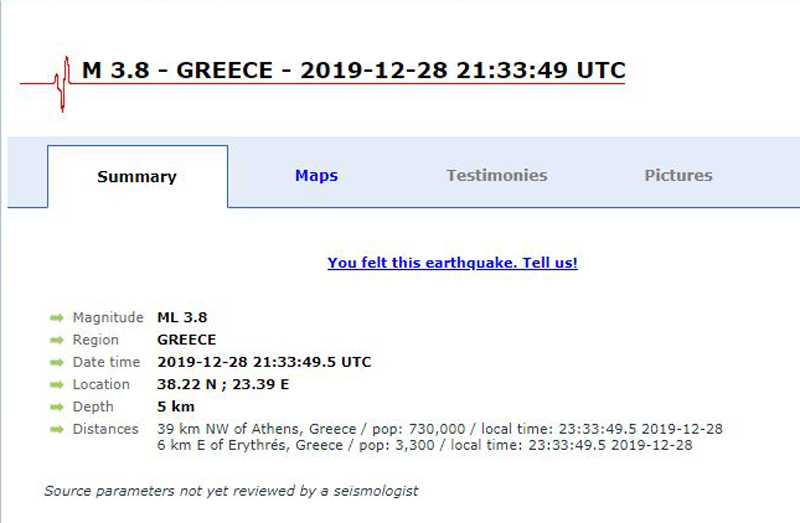
Task: Click the ML 3.8 magnitude value
Action: [182, 318]
